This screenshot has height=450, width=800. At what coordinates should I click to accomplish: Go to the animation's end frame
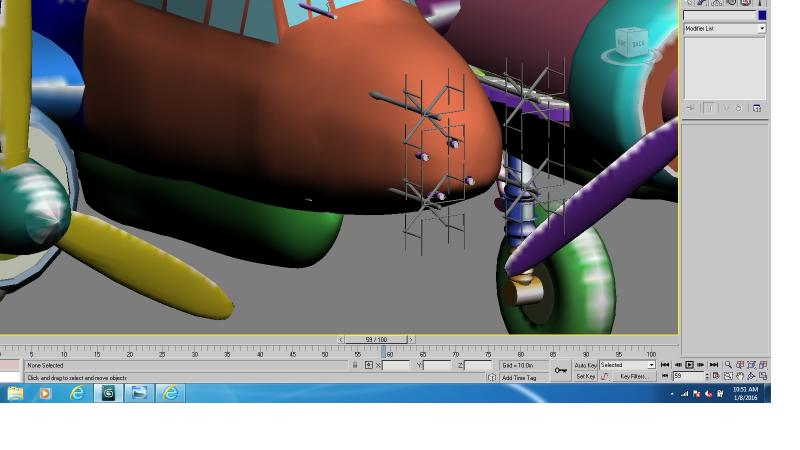click(714, 365)
